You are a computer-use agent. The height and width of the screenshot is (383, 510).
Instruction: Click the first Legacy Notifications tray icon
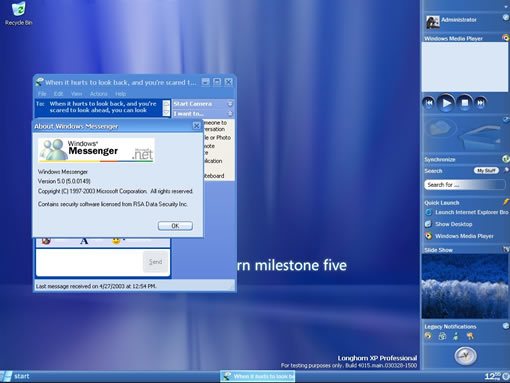point(428,336)
